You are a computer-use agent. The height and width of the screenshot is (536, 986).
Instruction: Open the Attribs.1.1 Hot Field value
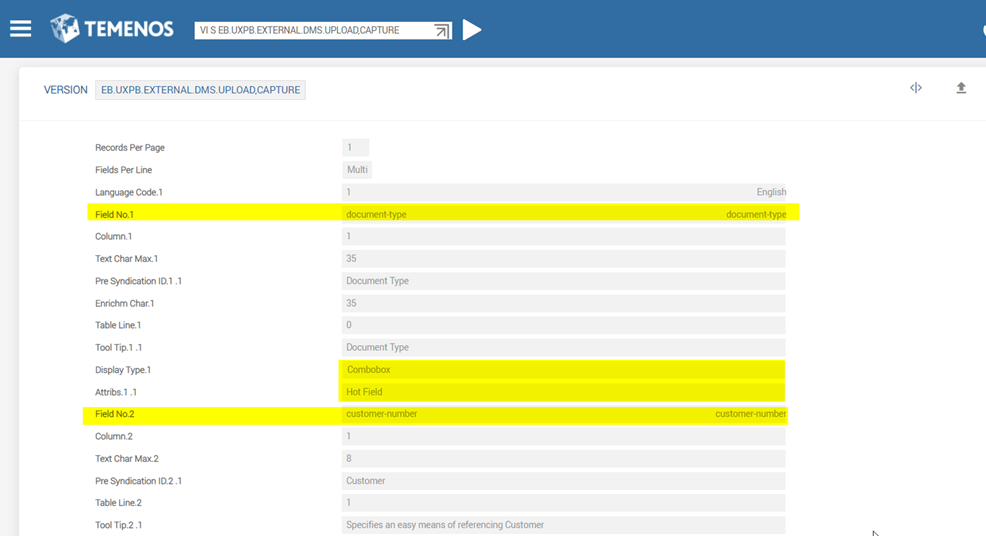click(562, 392)
